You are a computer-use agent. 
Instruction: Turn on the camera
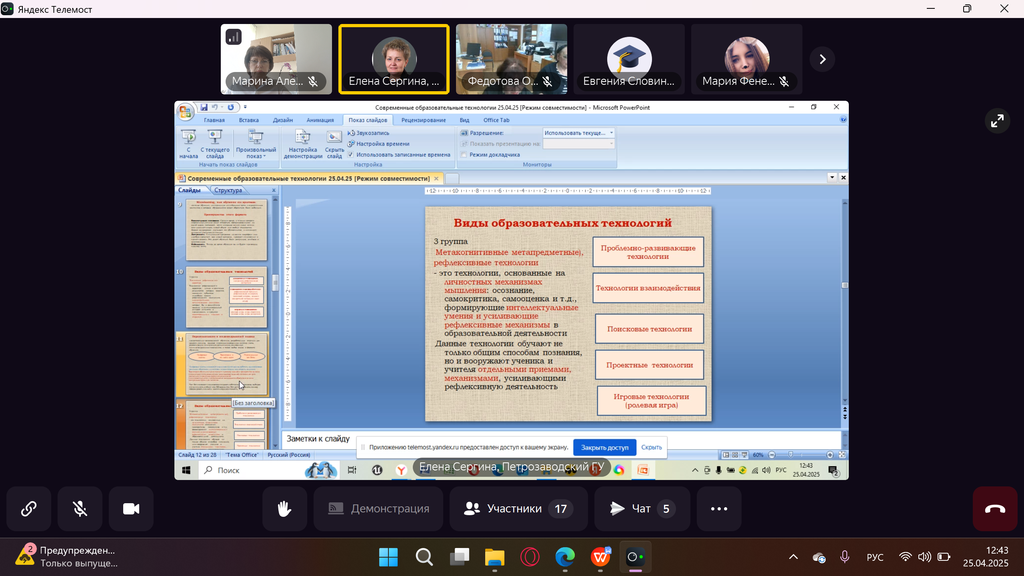(131, 509)
